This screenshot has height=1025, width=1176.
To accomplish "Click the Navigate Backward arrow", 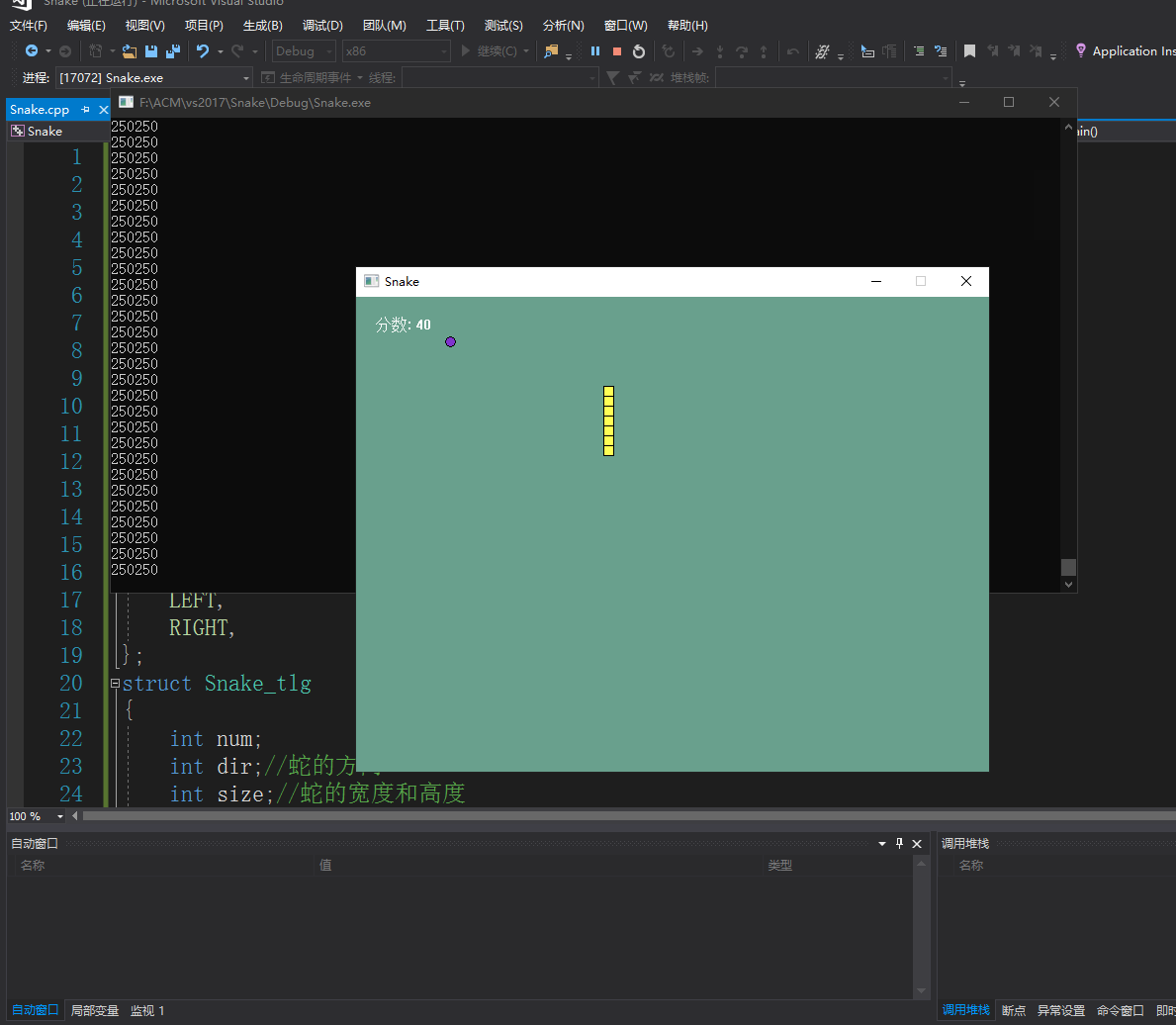I will (32, 51).
